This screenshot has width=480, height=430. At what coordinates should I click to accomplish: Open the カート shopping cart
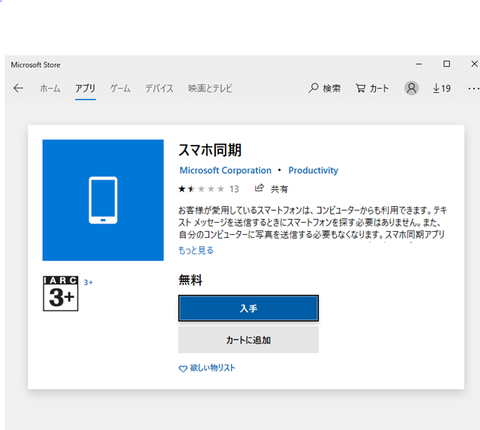coord(372,88)
